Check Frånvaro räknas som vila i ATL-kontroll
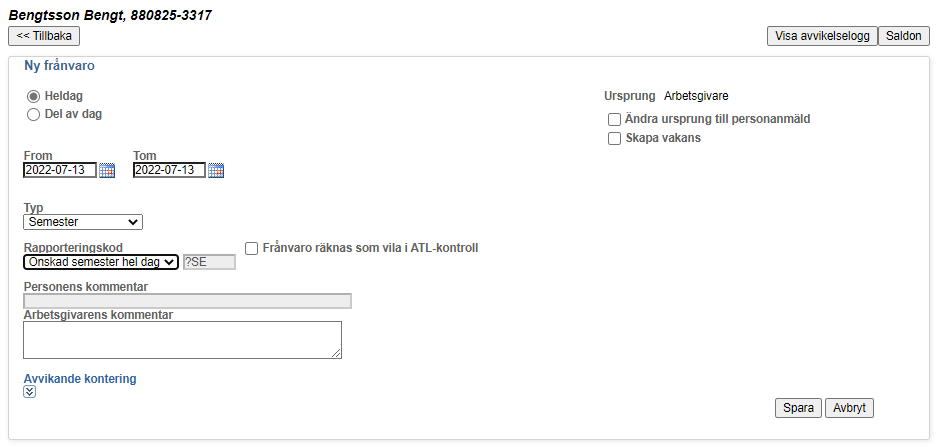 click(x=252, y=248)
